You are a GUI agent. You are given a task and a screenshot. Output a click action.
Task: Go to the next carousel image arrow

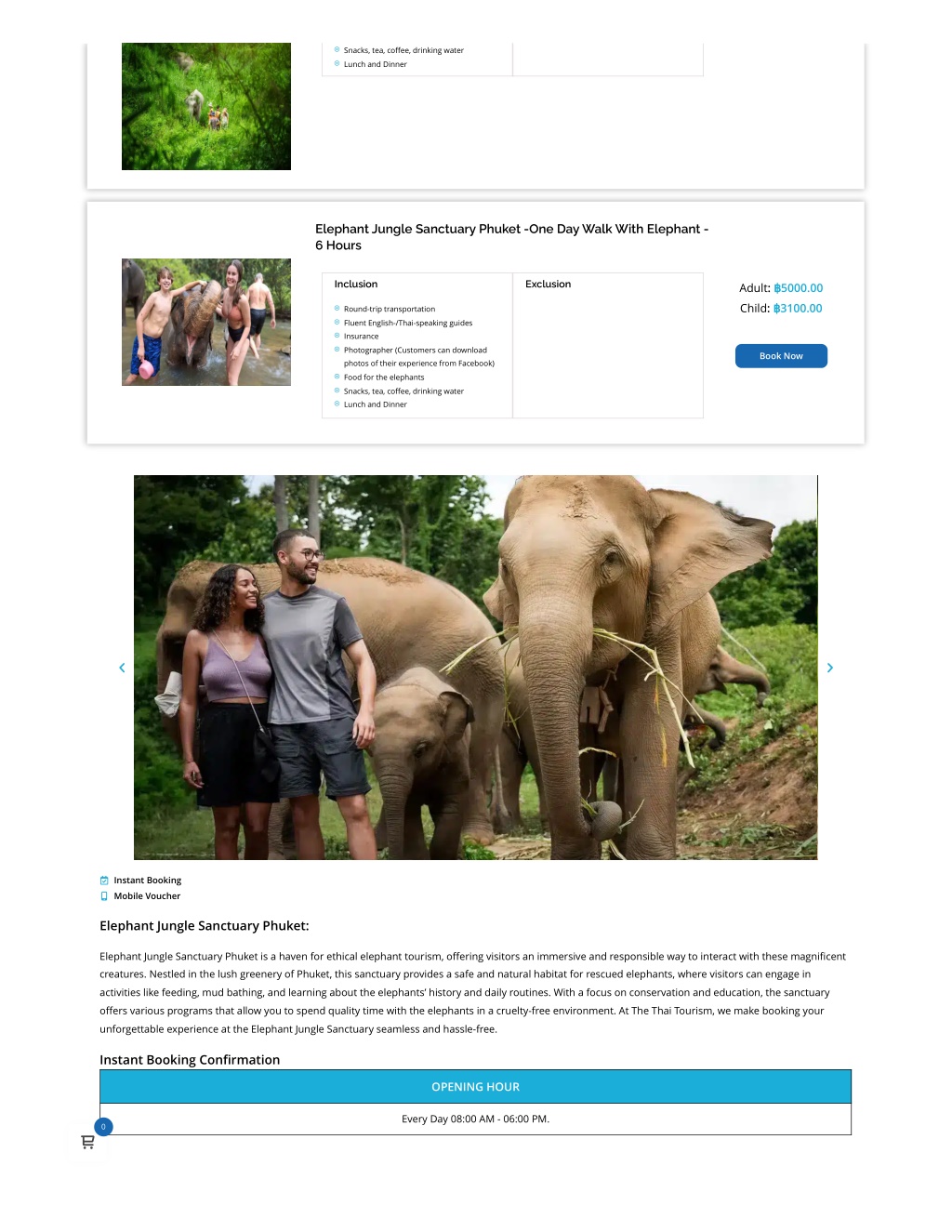tap(830, 668)
